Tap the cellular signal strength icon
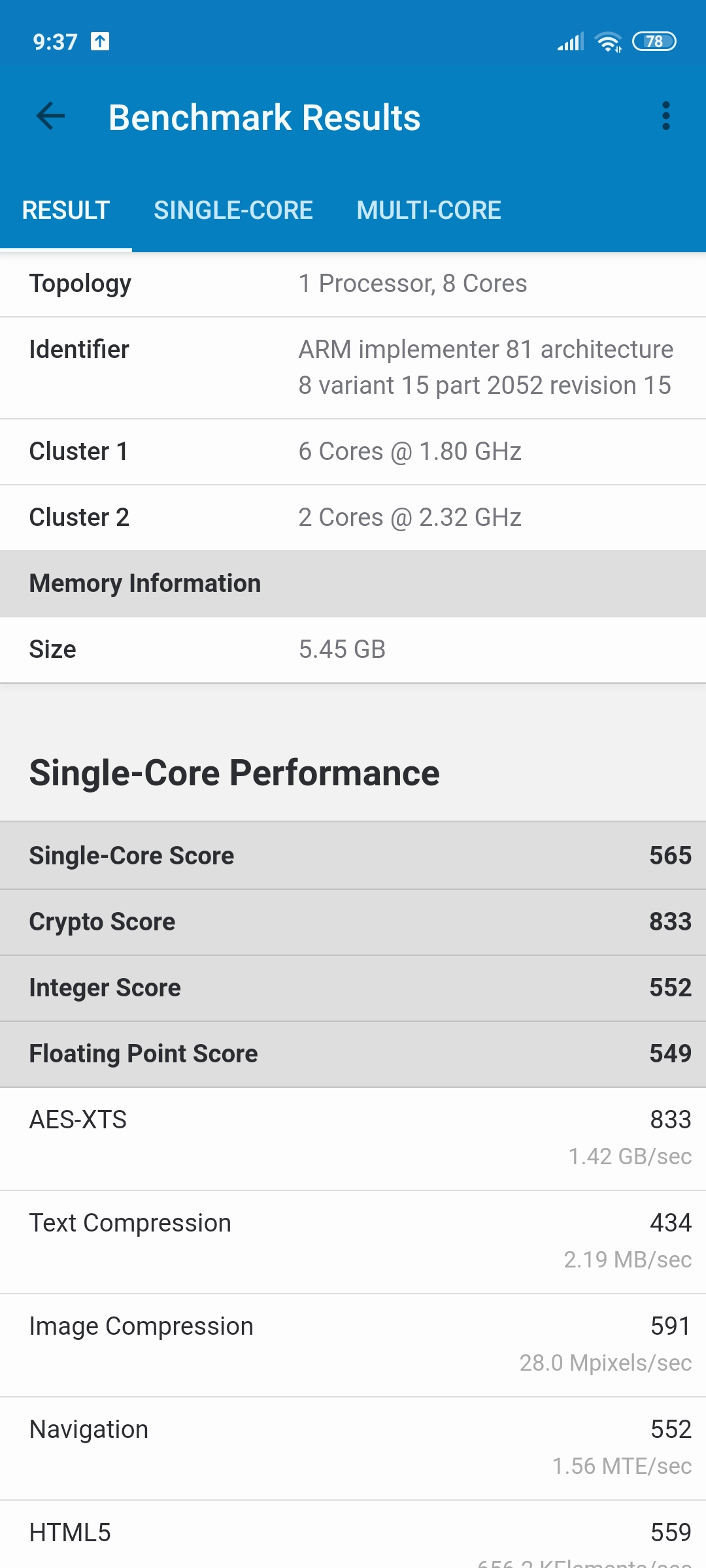The image size is (706, 1568). point(570,42)
